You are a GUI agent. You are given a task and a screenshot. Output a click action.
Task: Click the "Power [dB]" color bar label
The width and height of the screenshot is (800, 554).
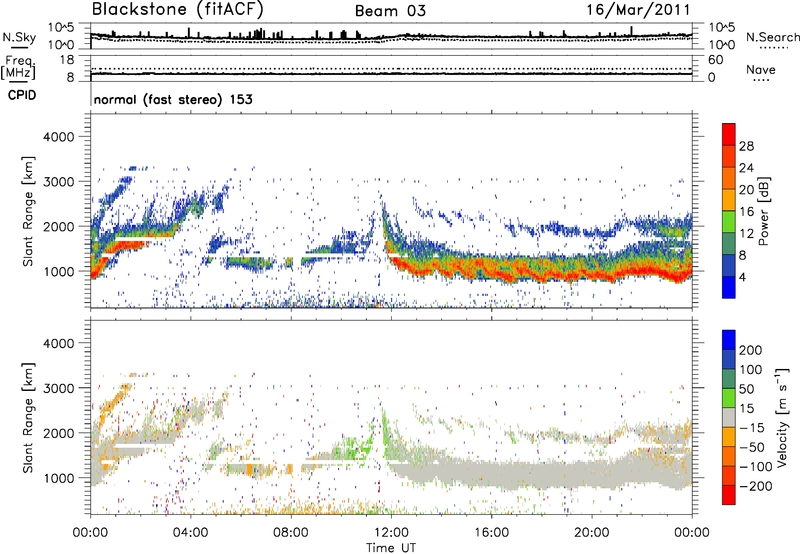(x=763, y=211)
